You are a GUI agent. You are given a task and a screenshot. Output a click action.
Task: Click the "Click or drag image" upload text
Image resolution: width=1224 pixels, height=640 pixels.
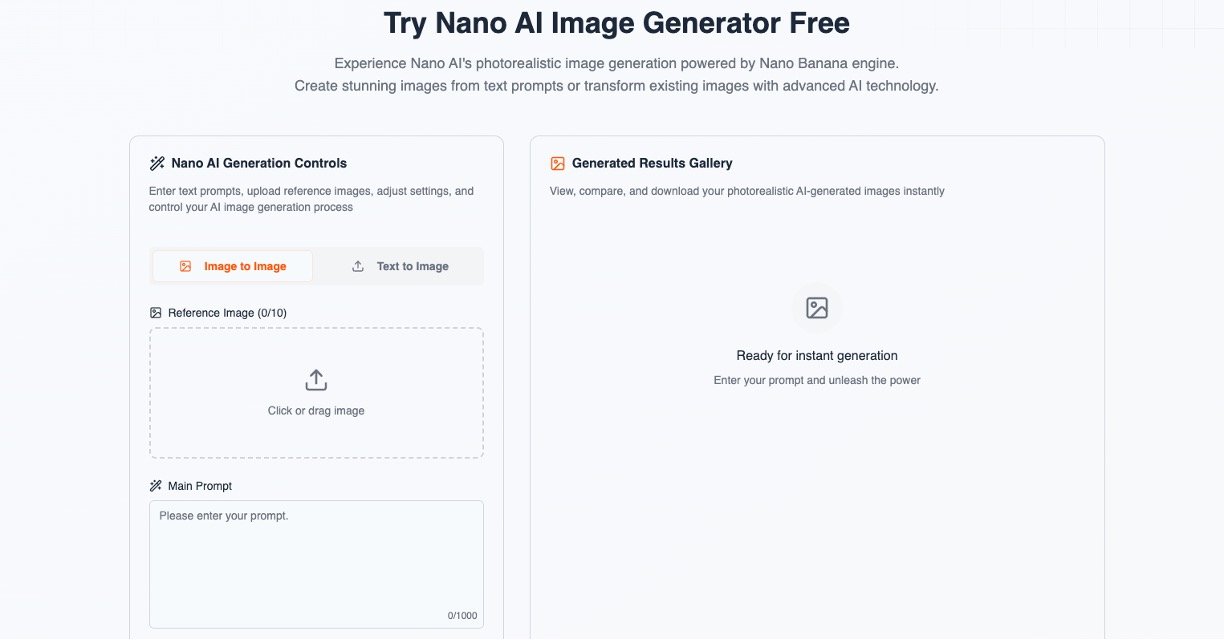point(316,411)
